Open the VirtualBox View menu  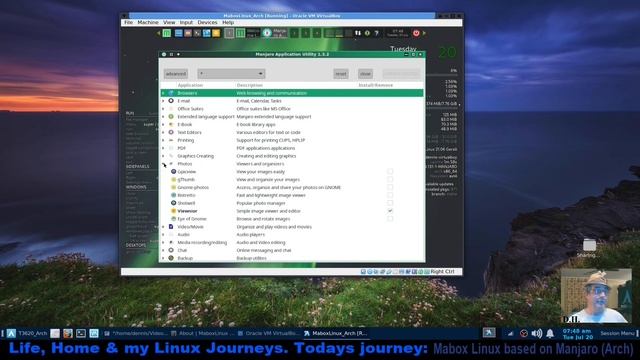[169, 23]
